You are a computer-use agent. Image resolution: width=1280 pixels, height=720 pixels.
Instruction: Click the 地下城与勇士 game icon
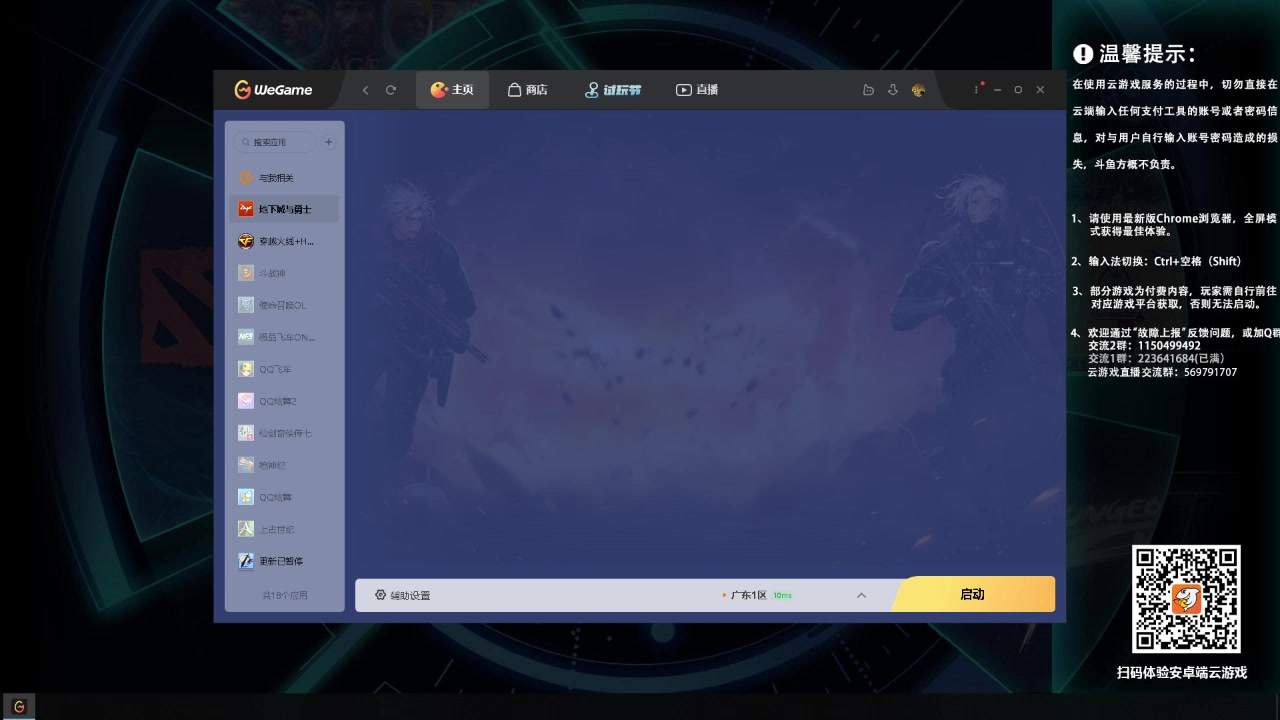tap(246, 209)
